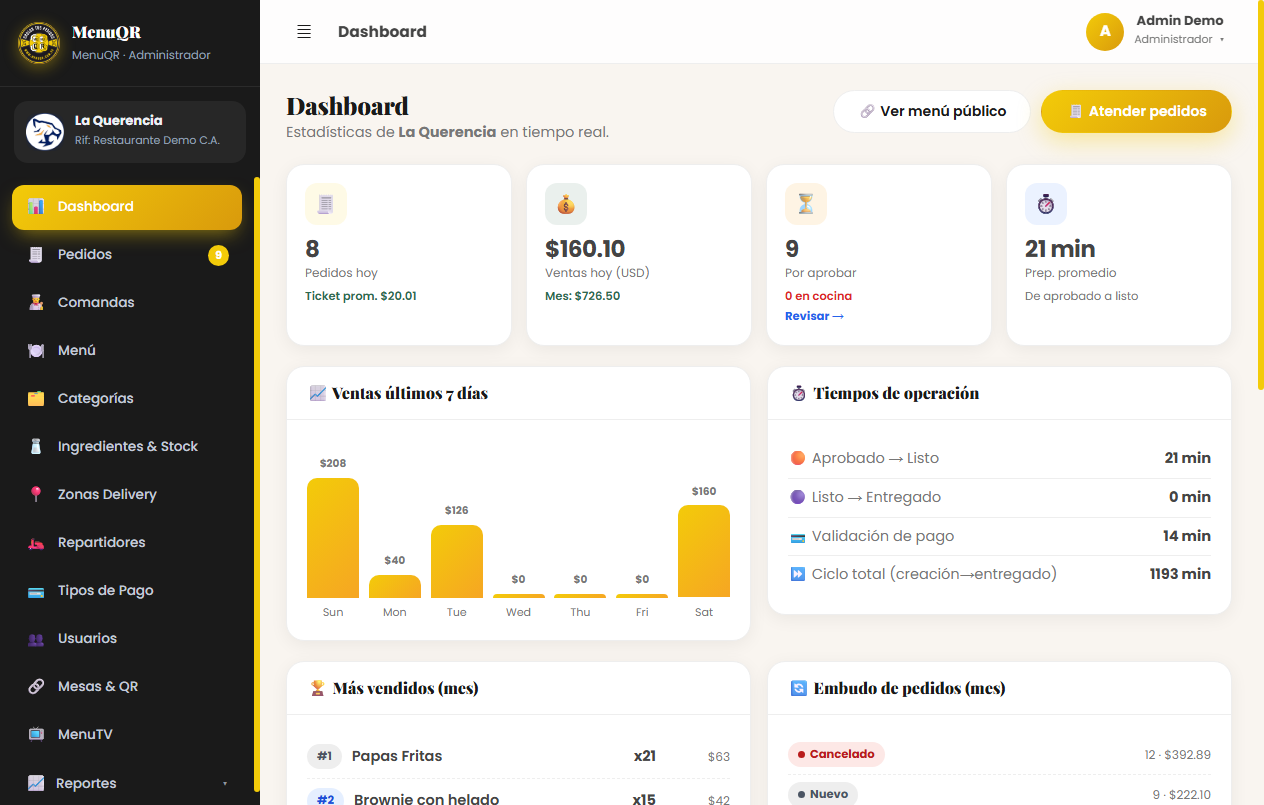Click the chart icon beside Ventas últimos 7 días
Viewport: 1264px width, 805px height.
point(318,393)
